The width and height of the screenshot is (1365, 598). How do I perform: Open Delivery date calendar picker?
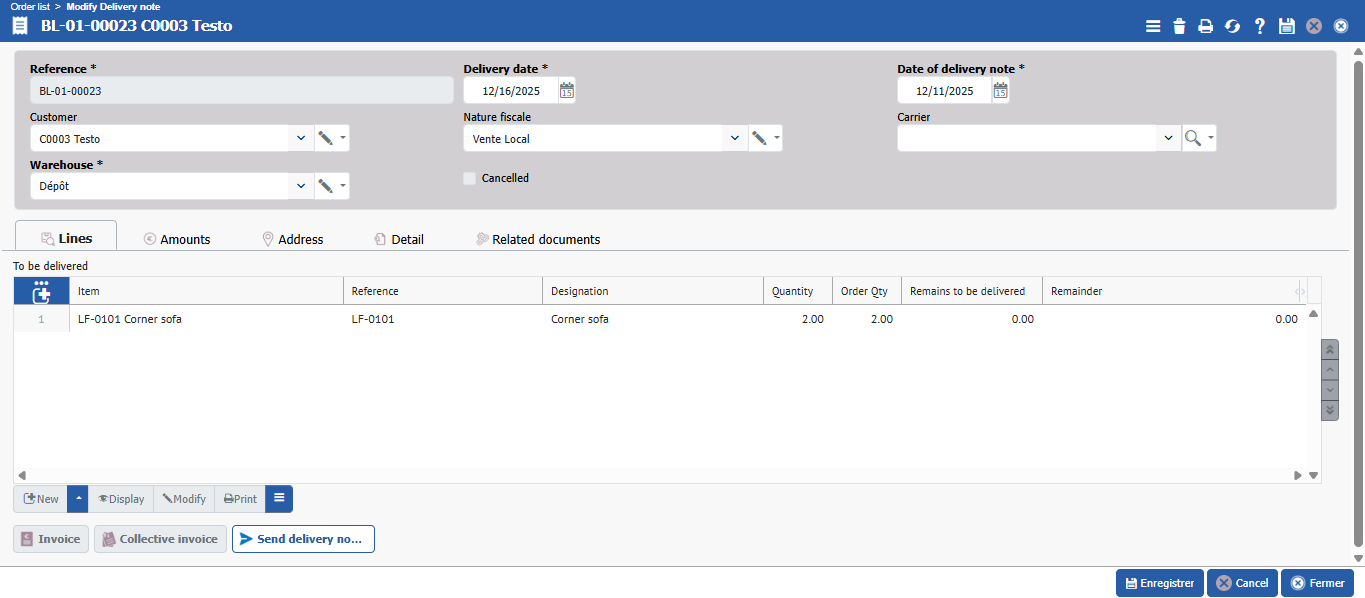[x=566, y=91]
